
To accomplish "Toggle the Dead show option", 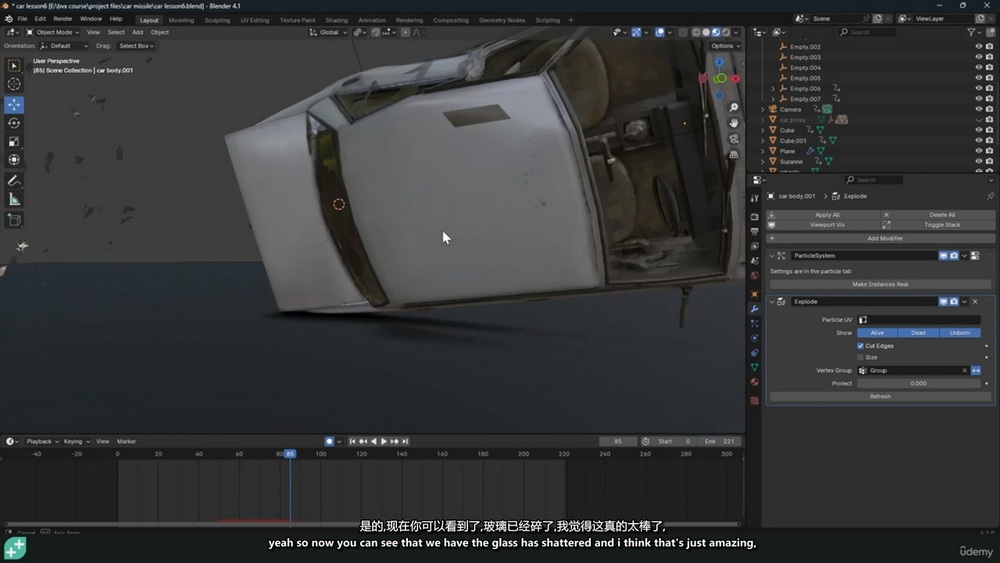I will [918, 333].
